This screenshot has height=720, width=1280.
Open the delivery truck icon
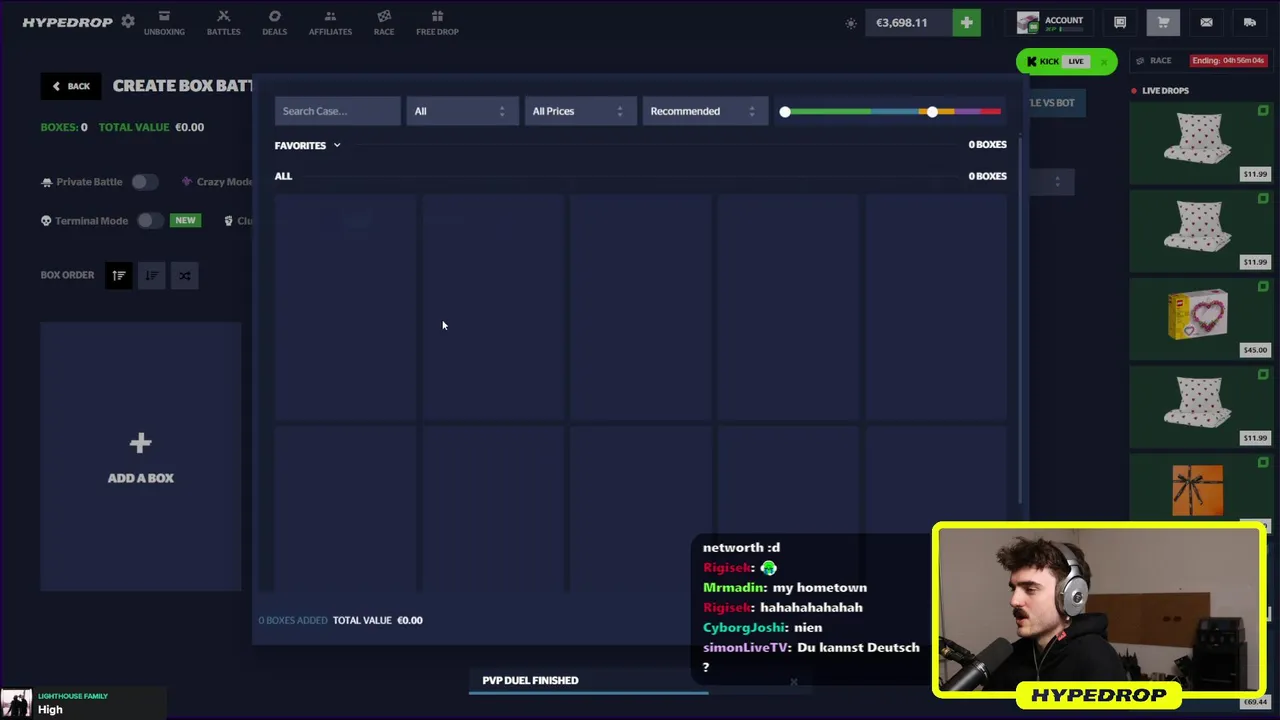coord(1250,22)
